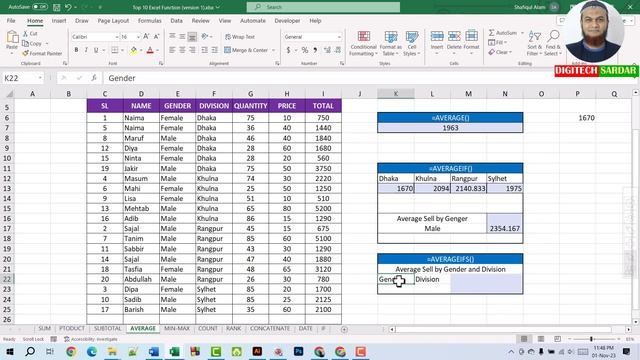This screenshot has height=360, width=640.
Task: Open Format as Table gallery
Action: pos(391,43)
